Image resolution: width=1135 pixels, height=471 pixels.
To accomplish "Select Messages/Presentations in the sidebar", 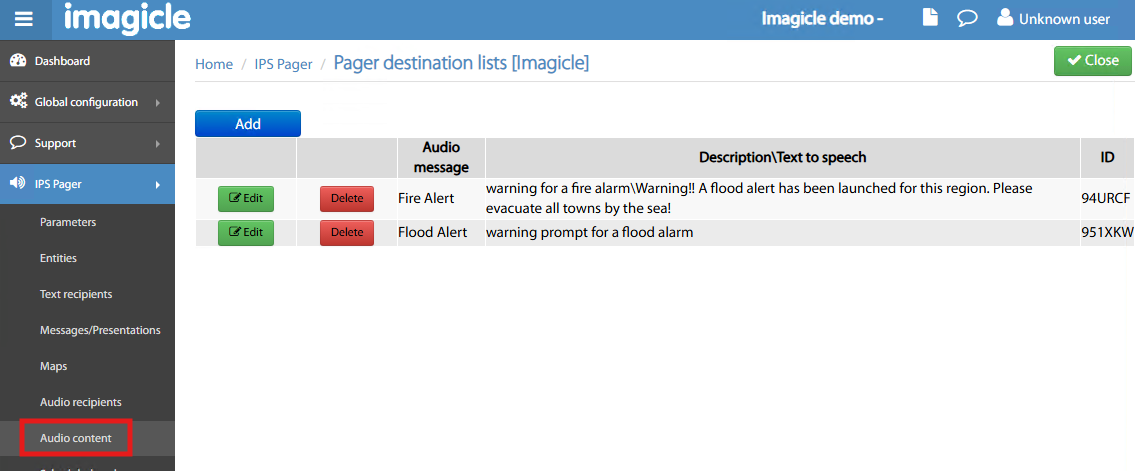I will point(100,330).
